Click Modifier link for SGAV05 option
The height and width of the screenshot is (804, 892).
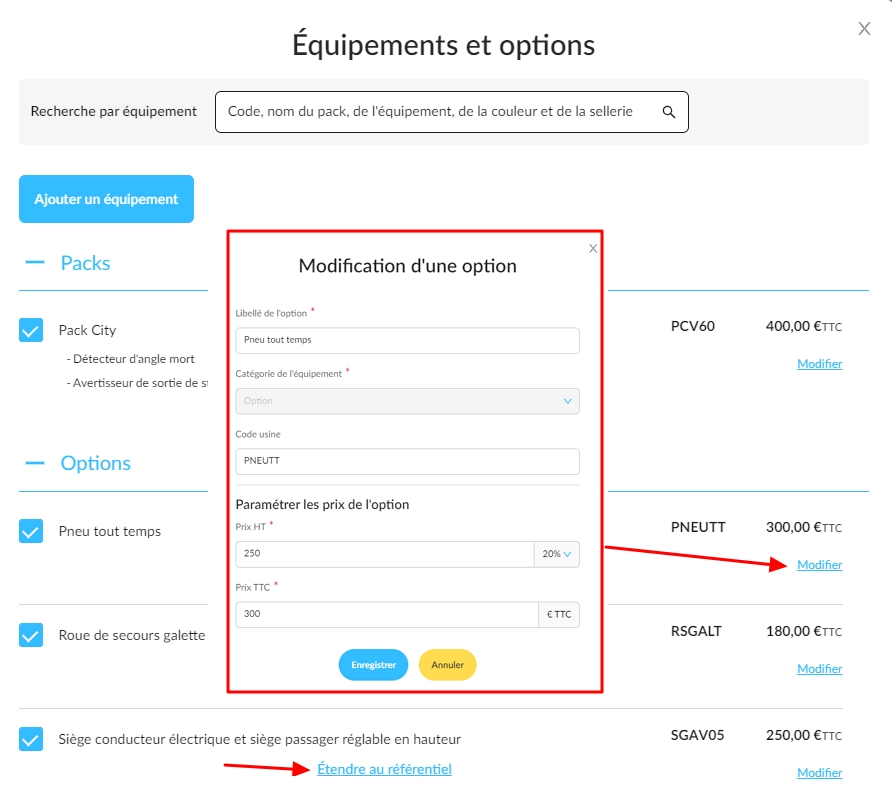[819, 773]
